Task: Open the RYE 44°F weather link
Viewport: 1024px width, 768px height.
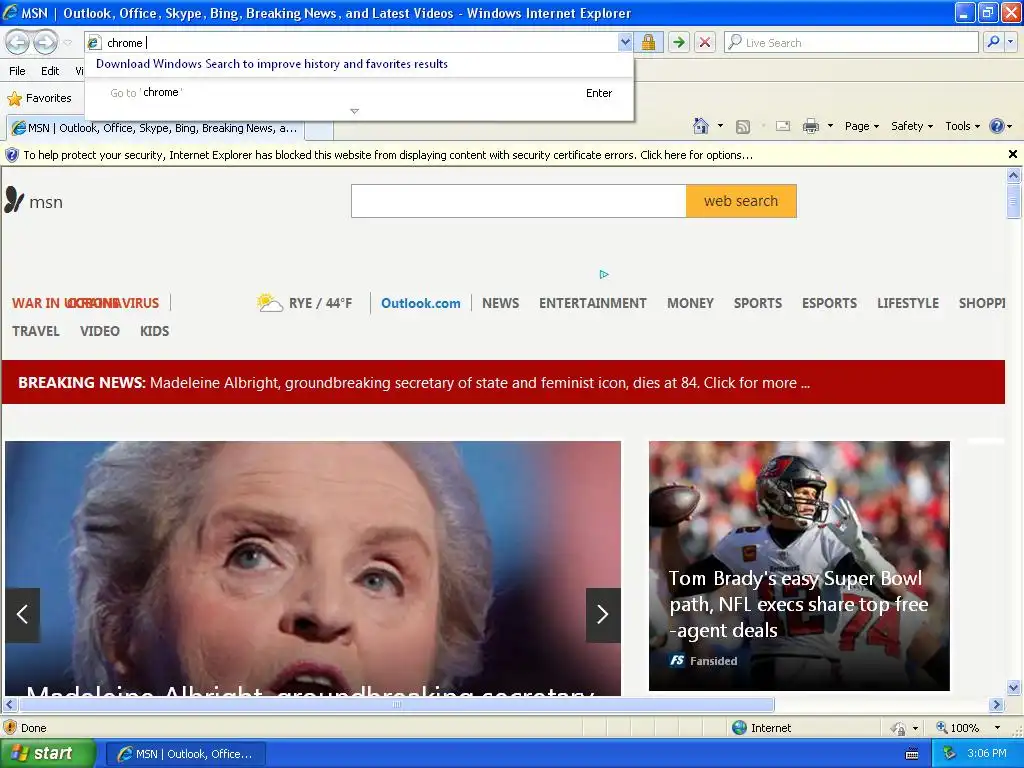Action: 305,303
